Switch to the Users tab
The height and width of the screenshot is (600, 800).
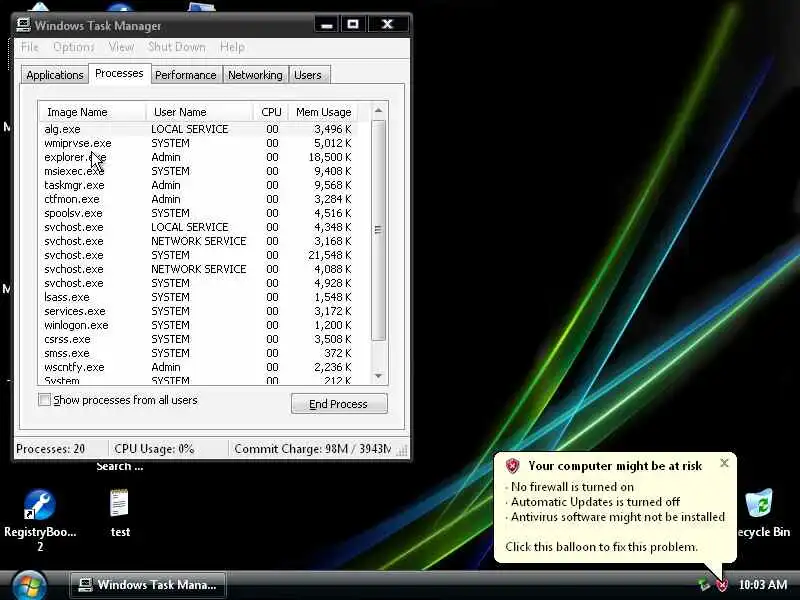coord(308,75)
